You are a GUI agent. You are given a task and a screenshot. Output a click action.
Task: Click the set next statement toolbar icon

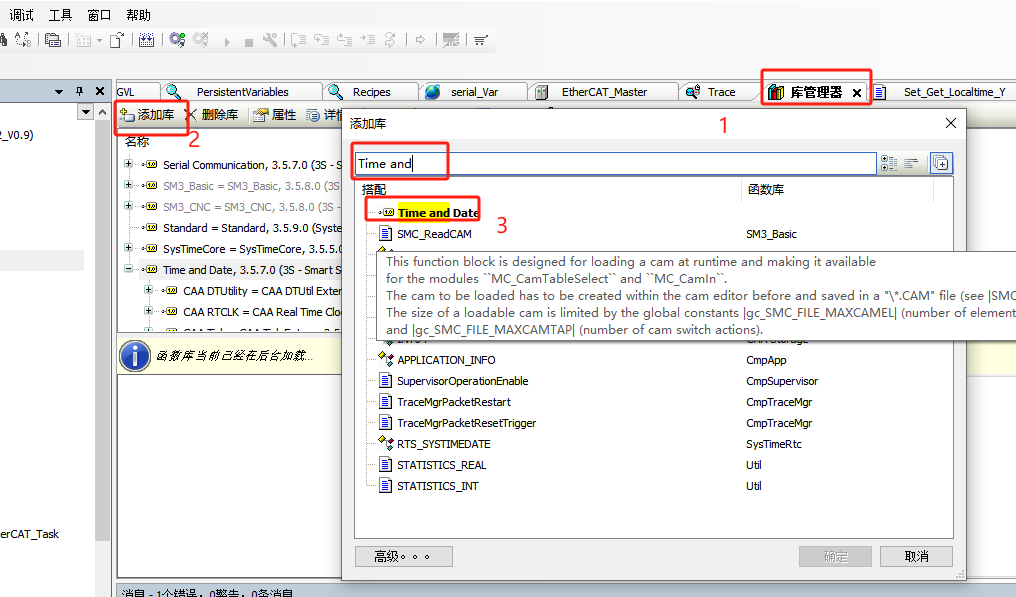coord(390,40)
